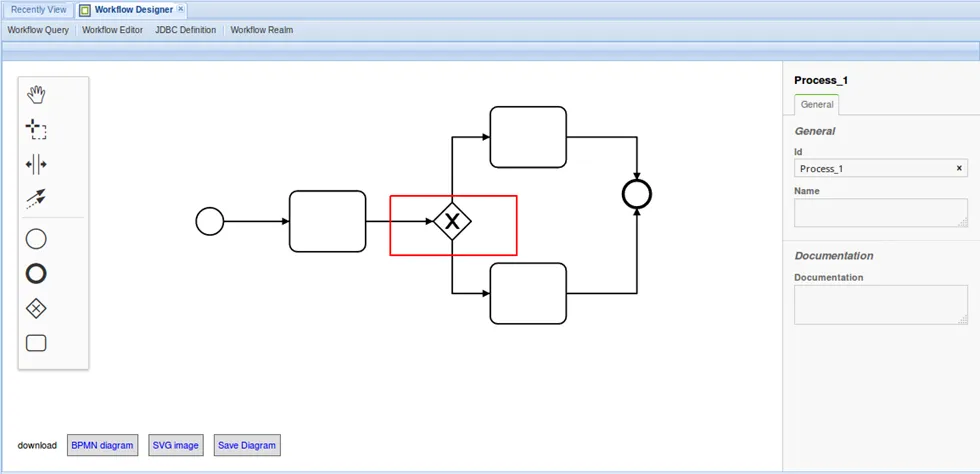Viewport: 980px width, 474px height.
Task: Activate the create/remove space tool
Action: (x=36, y=164)
